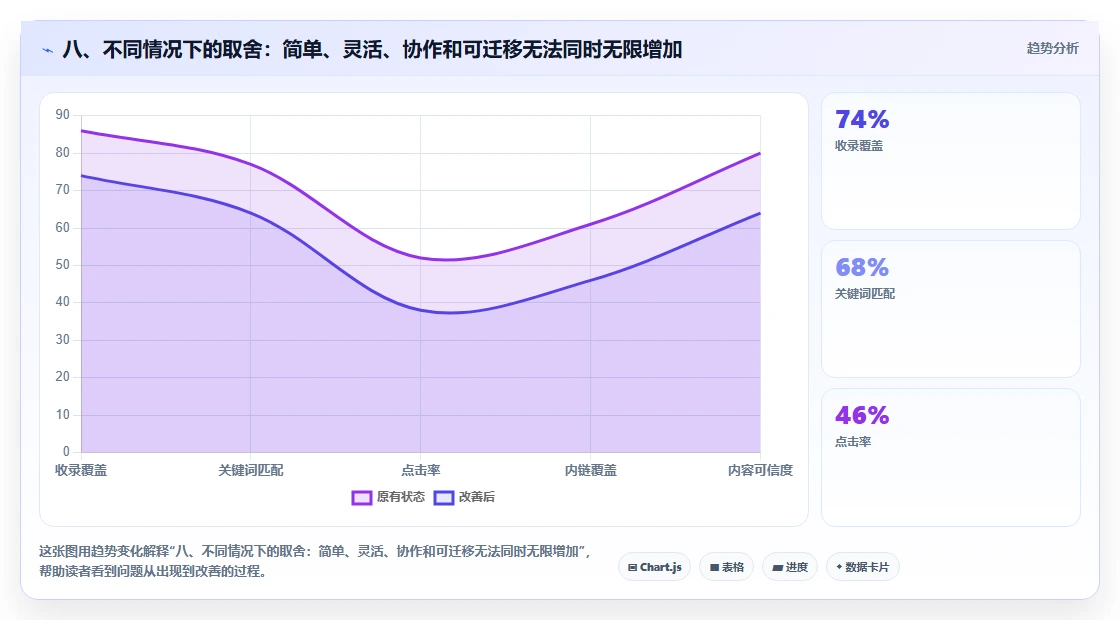
Task: Click the 改善后 legend label
Action: 476,497
